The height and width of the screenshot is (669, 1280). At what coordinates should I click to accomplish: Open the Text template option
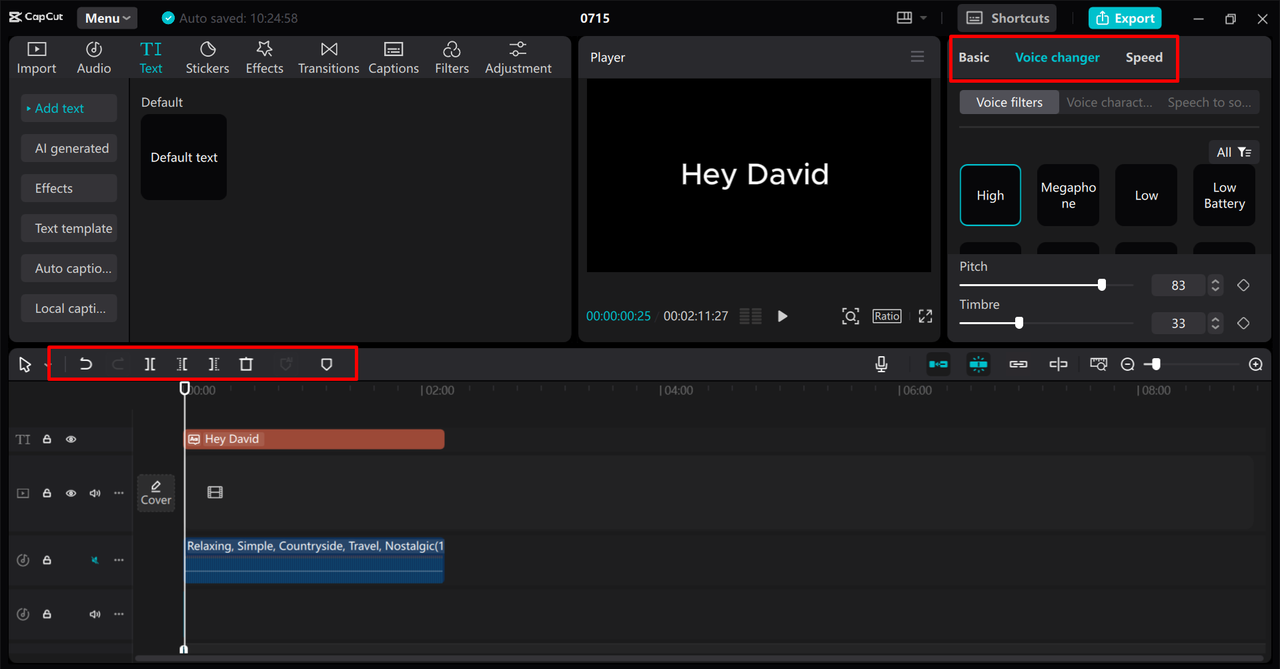pyautogui.click(x=69, y=228)
